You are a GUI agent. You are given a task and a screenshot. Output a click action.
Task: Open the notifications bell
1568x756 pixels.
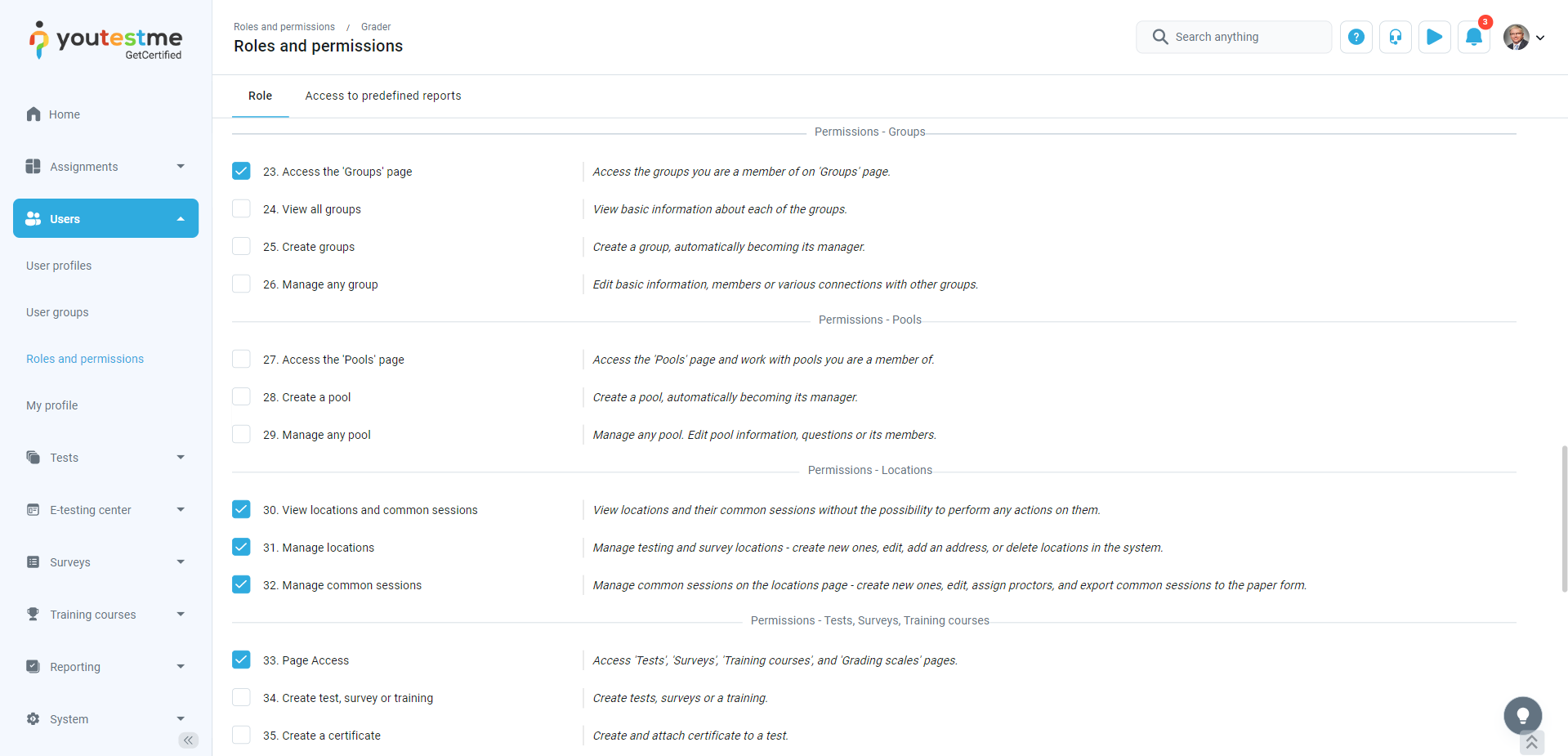1473,37
